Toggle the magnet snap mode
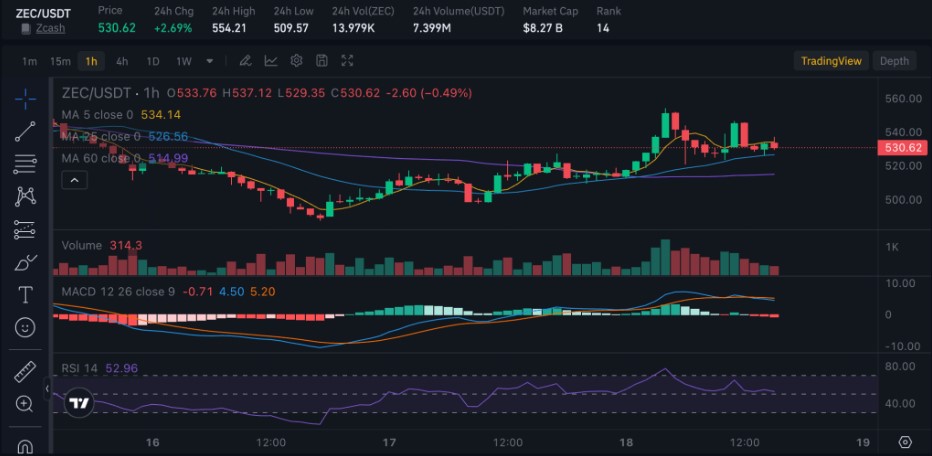Screen dimensions: 932x456 25,445
